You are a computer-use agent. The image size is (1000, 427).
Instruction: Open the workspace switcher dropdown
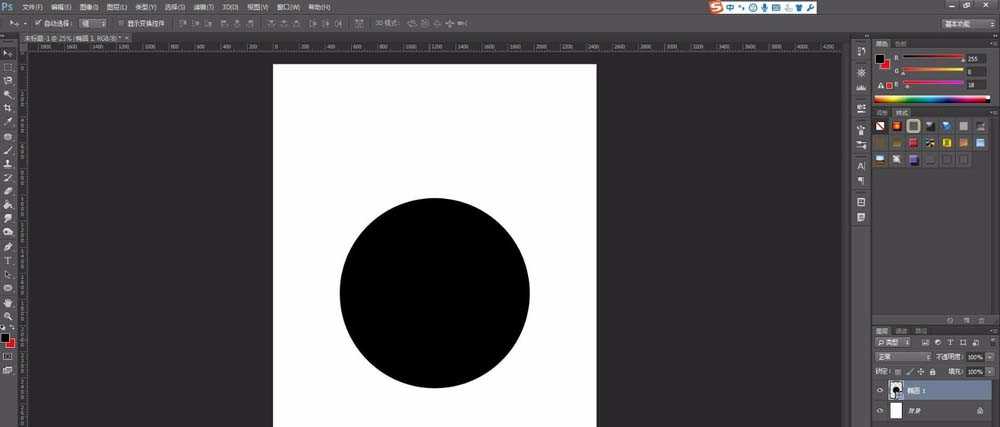pyautogui.click(x=968, y=22)
